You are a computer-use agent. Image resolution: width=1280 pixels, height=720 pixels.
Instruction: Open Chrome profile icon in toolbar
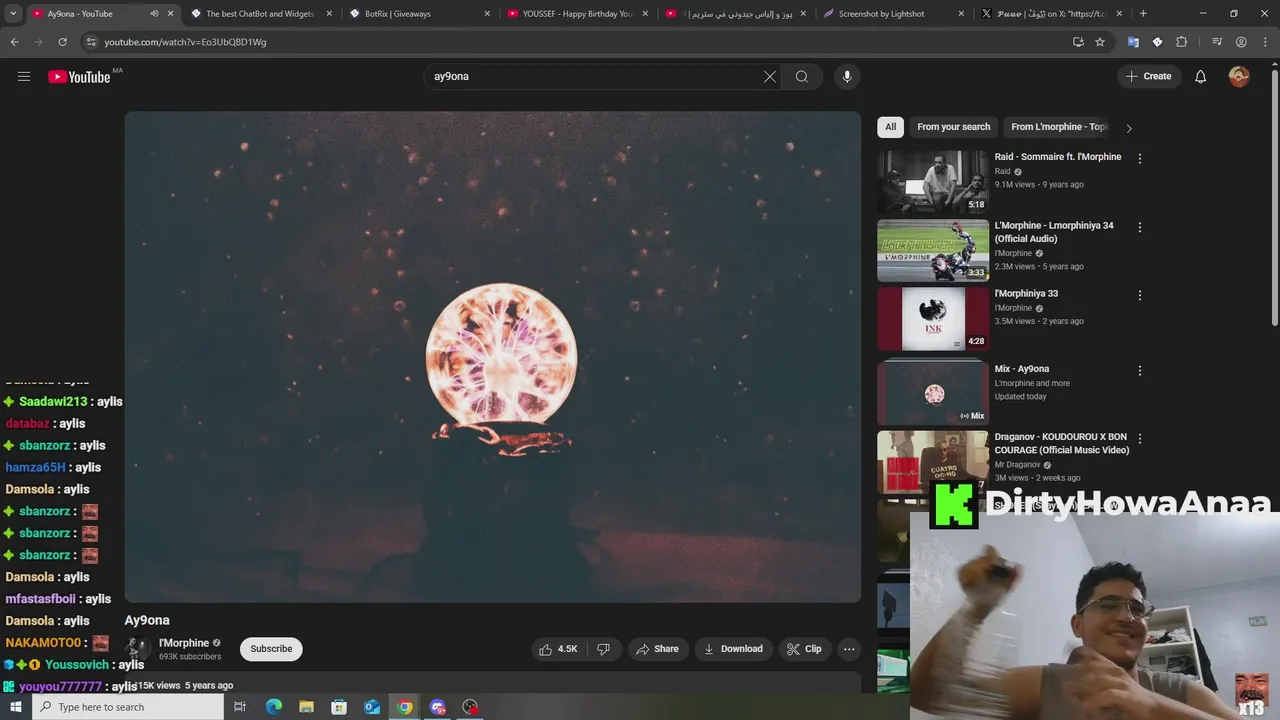coord(1241,42)
